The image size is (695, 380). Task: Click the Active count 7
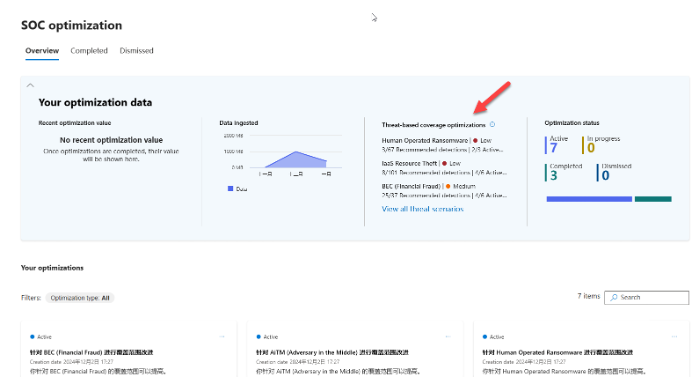point(554,148)
